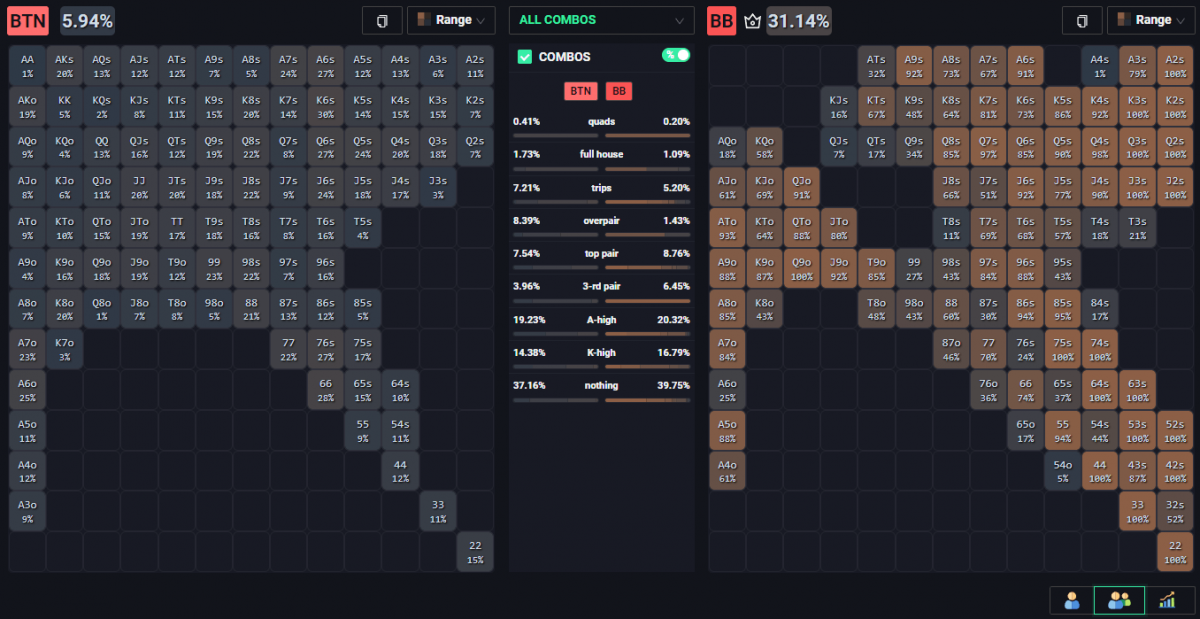Click the green checkmark icon beside COMBOS
The height and width of the screenshot is (619, 1200).
point(524,58)
